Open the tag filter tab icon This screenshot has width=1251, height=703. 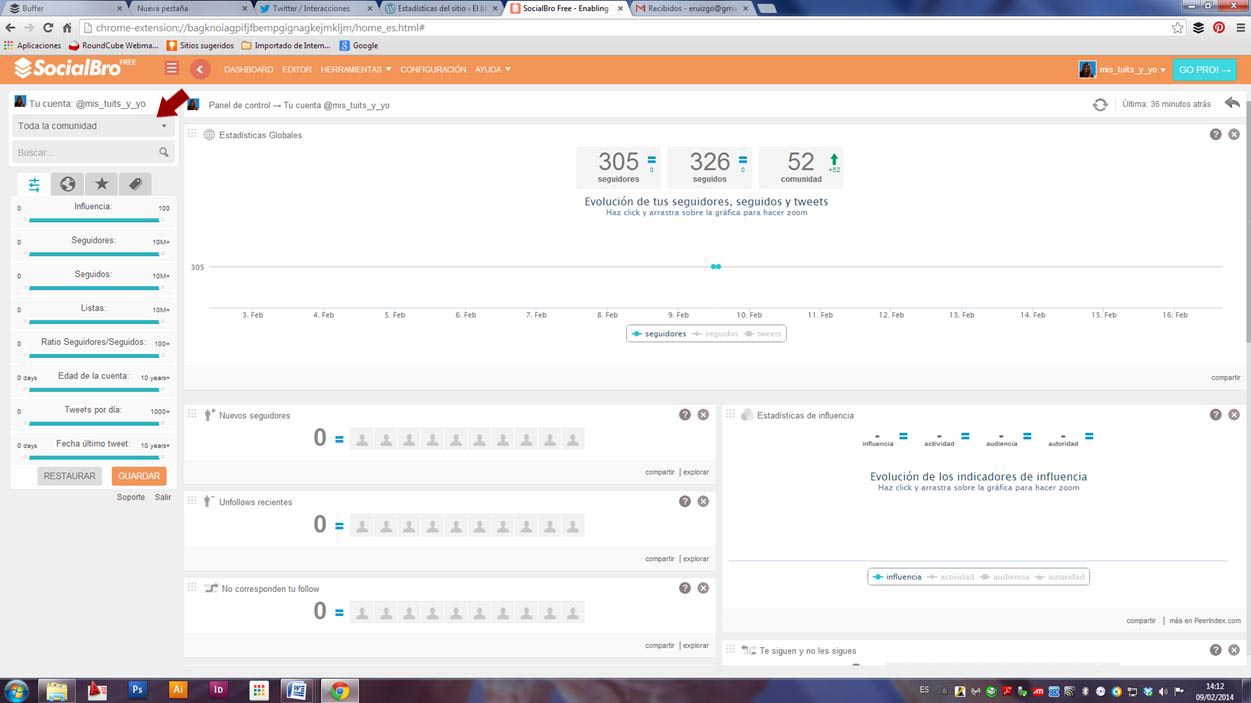point(135,184)
